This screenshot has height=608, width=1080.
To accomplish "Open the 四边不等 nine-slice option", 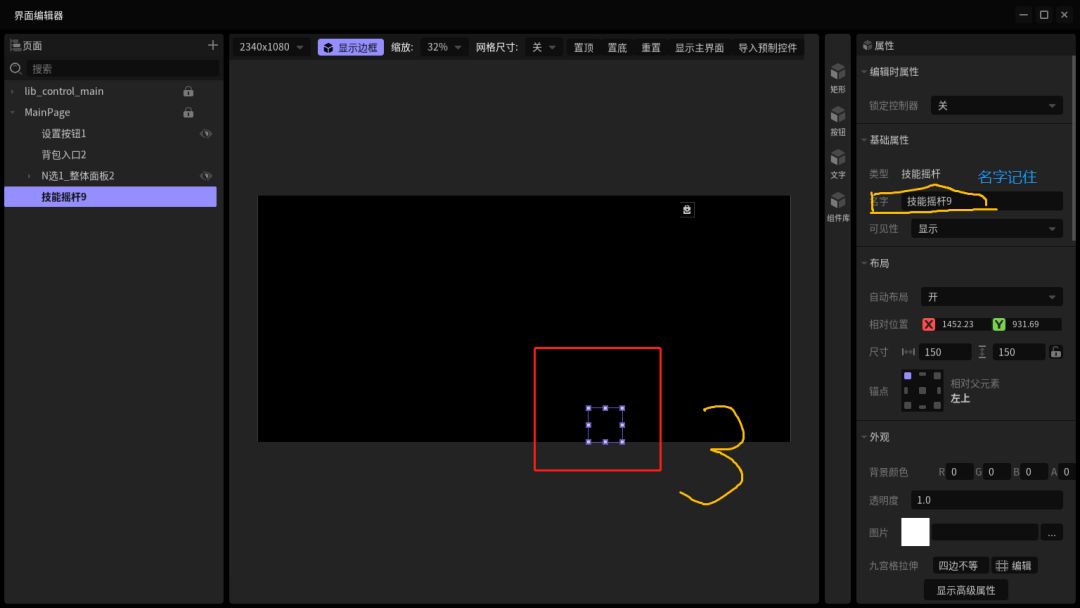I will click(x=960, y=565).
